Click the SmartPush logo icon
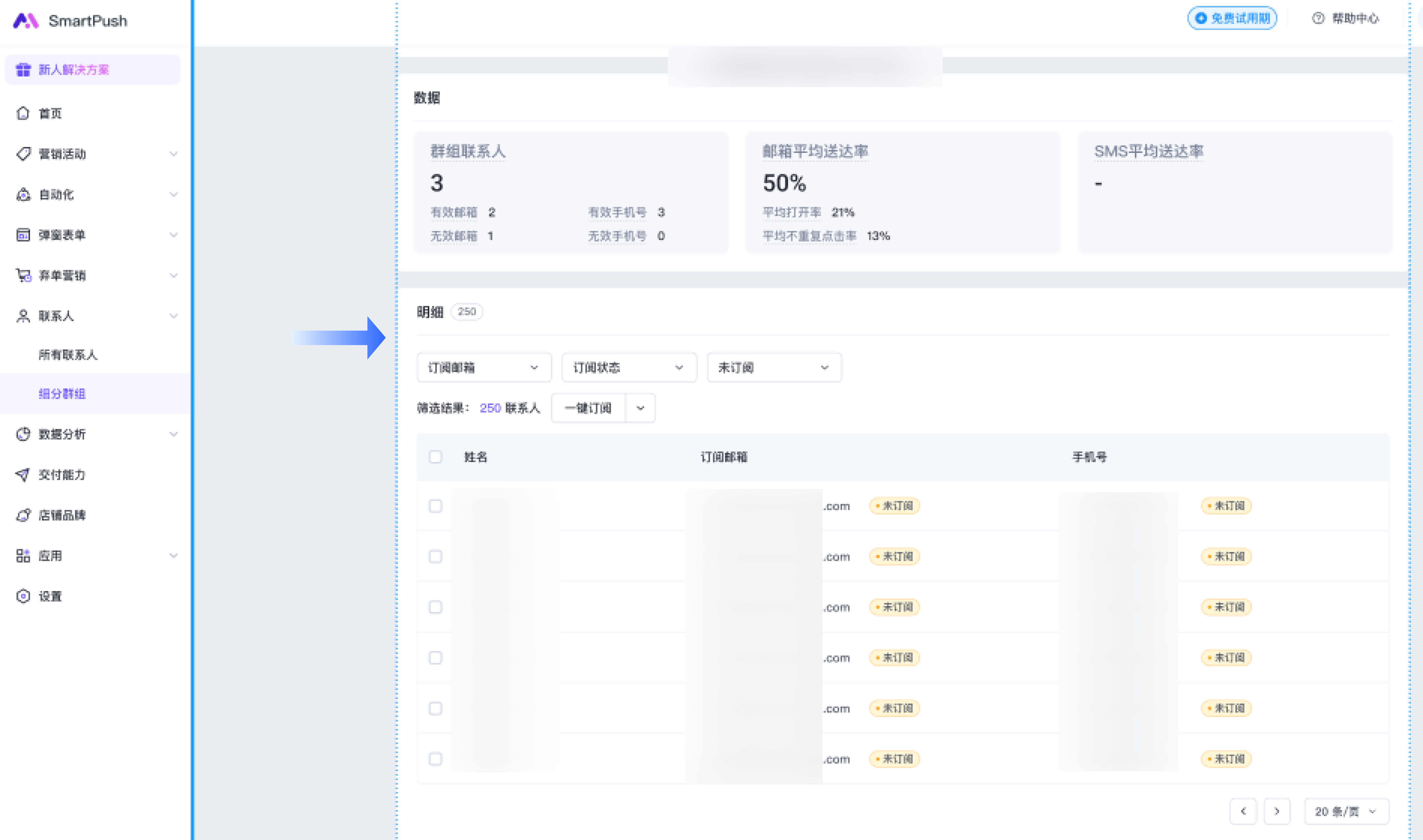 pos(26,21)
